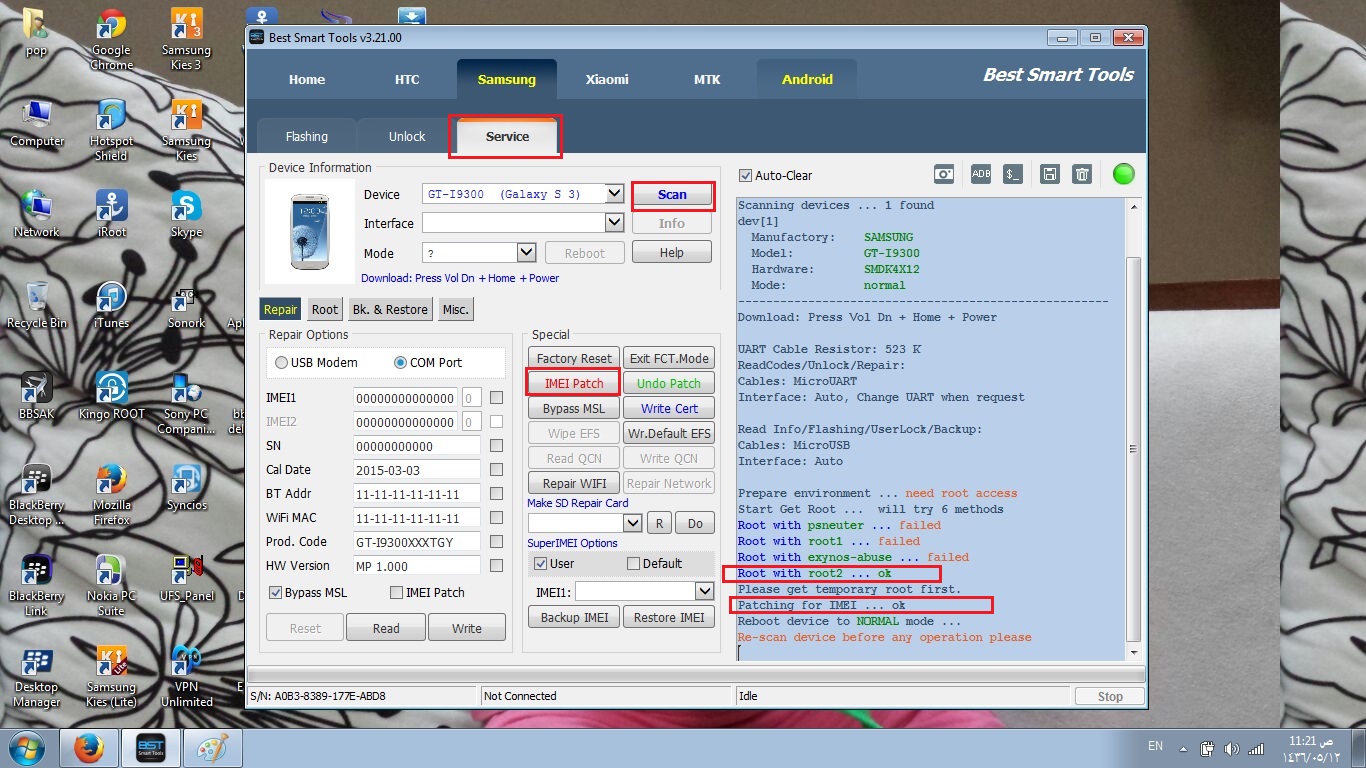1366x768 pixels.
Task: Open UFS_Panel desktop shortcut
Action: 186,578
